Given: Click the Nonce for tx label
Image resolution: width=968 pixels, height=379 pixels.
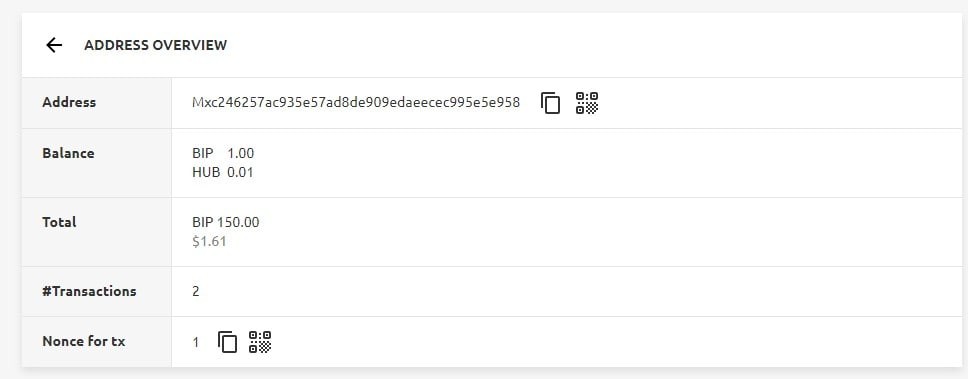Looking at the screenshot, I should click(83, 341).
